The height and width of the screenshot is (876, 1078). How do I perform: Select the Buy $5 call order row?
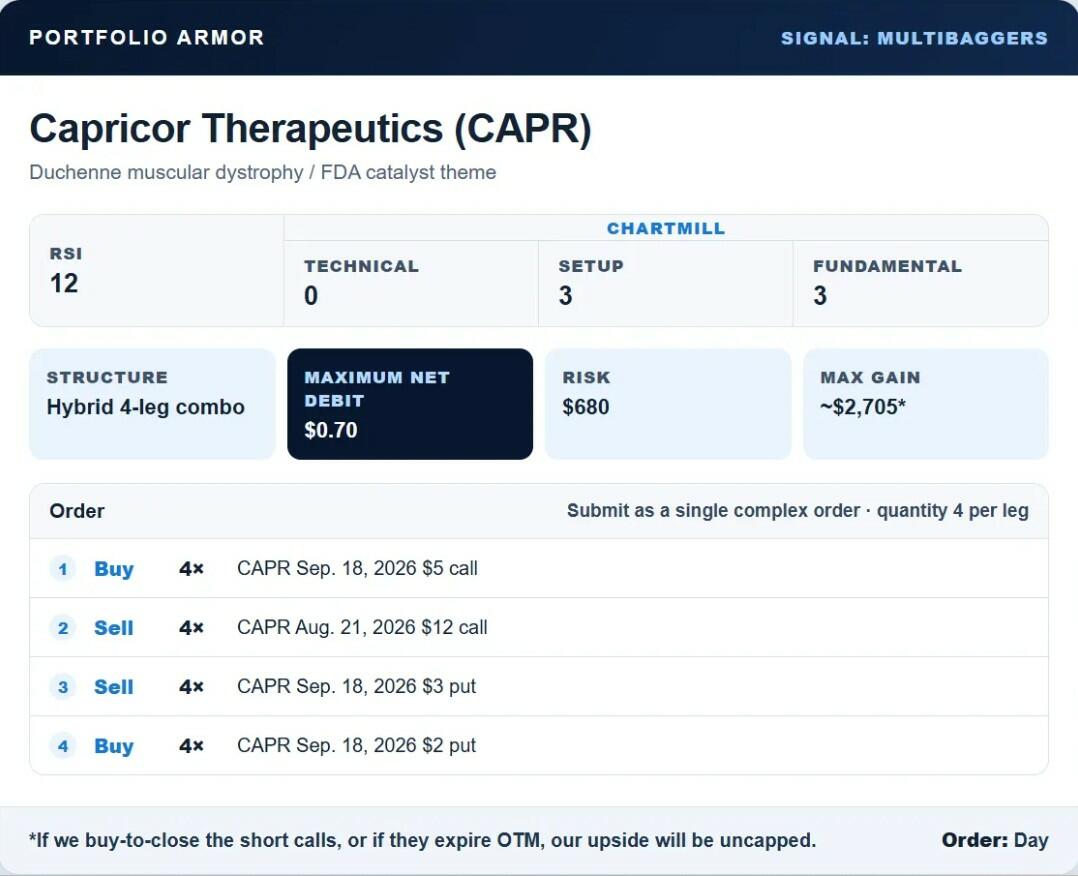(x=539, y=569)
